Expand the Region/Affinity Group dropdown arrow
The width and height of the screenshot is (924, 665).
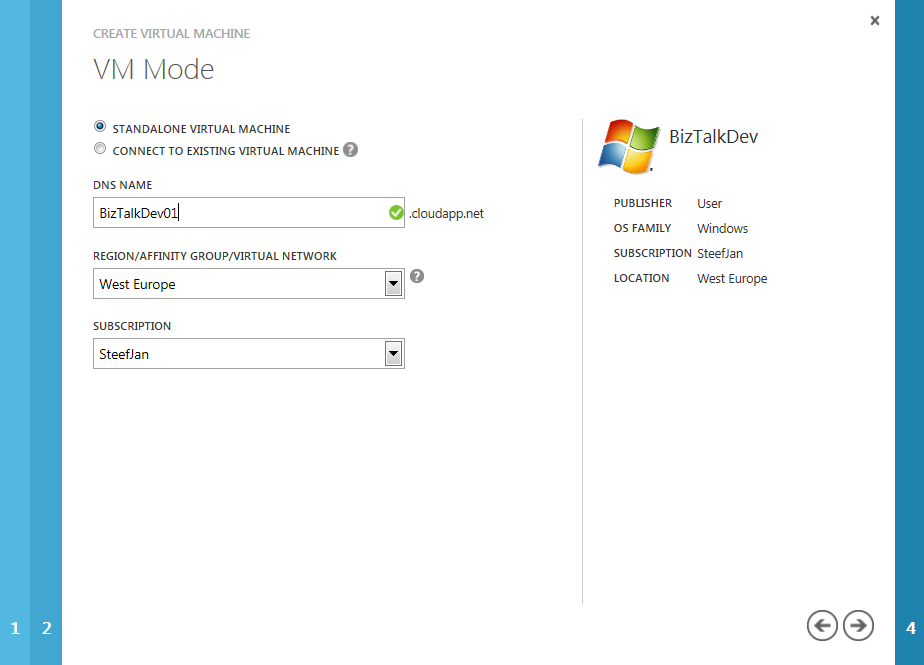point(393,284)
